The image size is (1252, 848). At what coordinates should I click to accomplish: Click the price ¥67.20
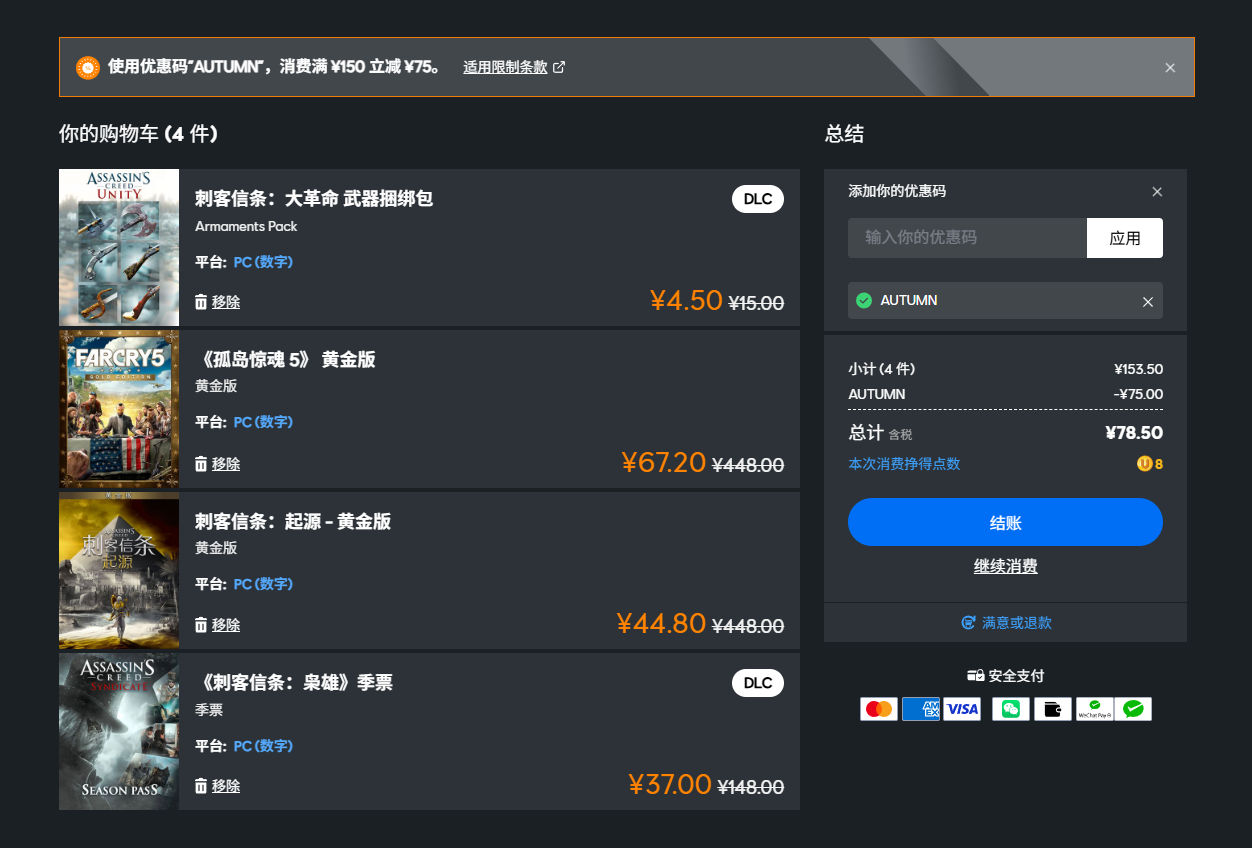pos(664,462)
